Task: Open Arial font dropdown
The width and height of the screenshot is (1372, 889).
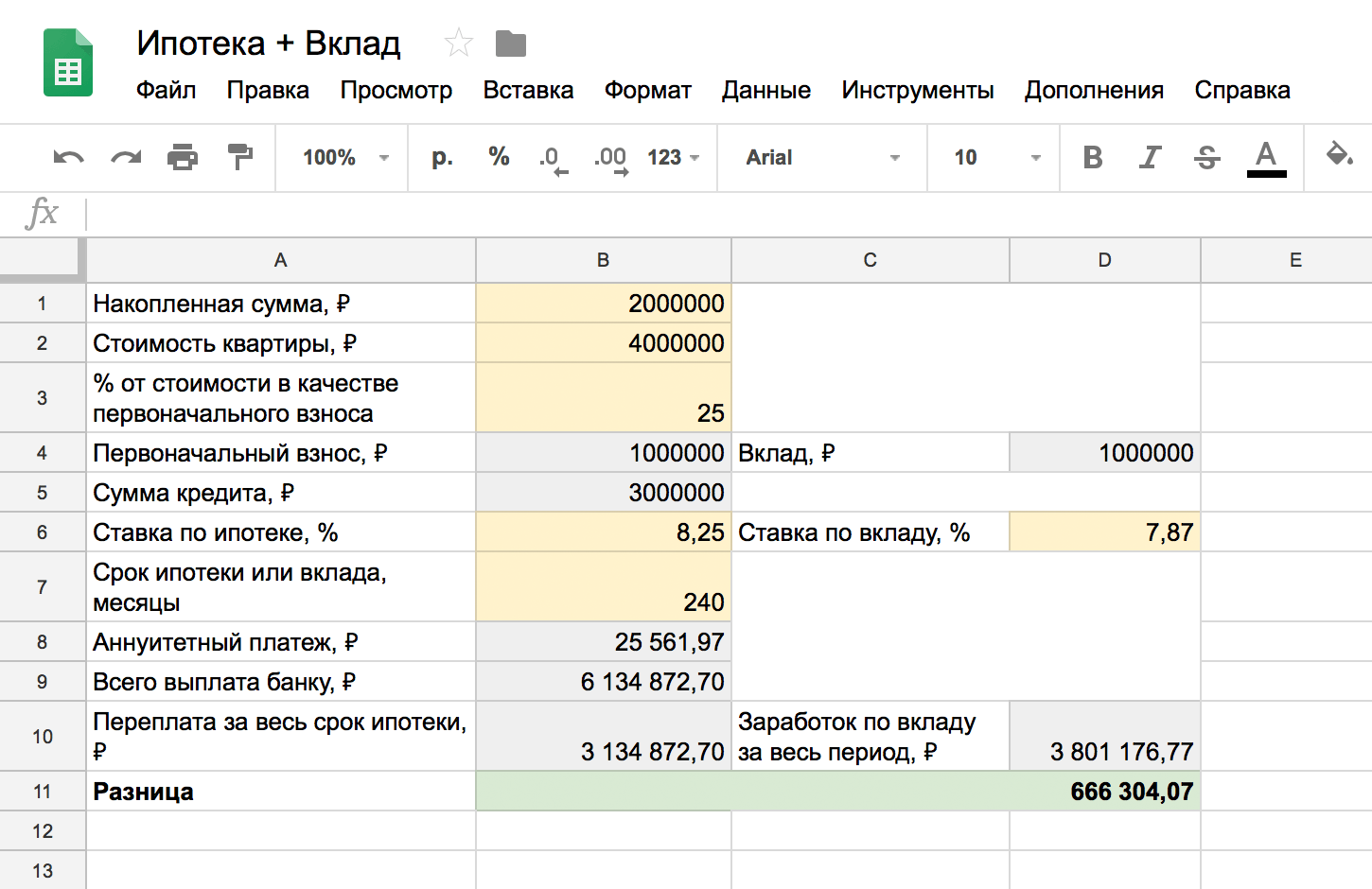Action: (x=823, y=158)
